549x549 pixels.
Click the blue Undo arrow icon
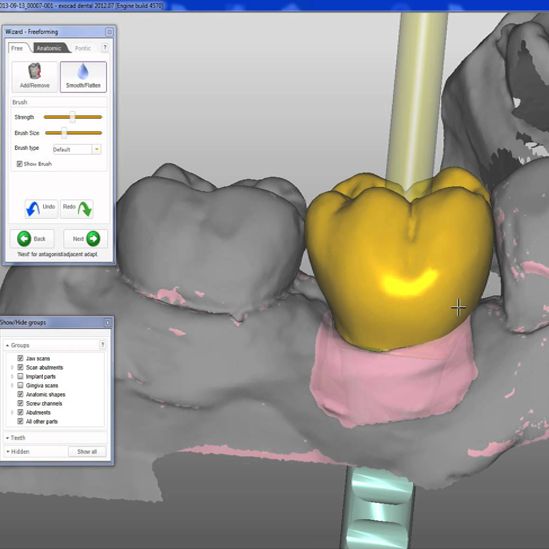[x=33, y=209]
